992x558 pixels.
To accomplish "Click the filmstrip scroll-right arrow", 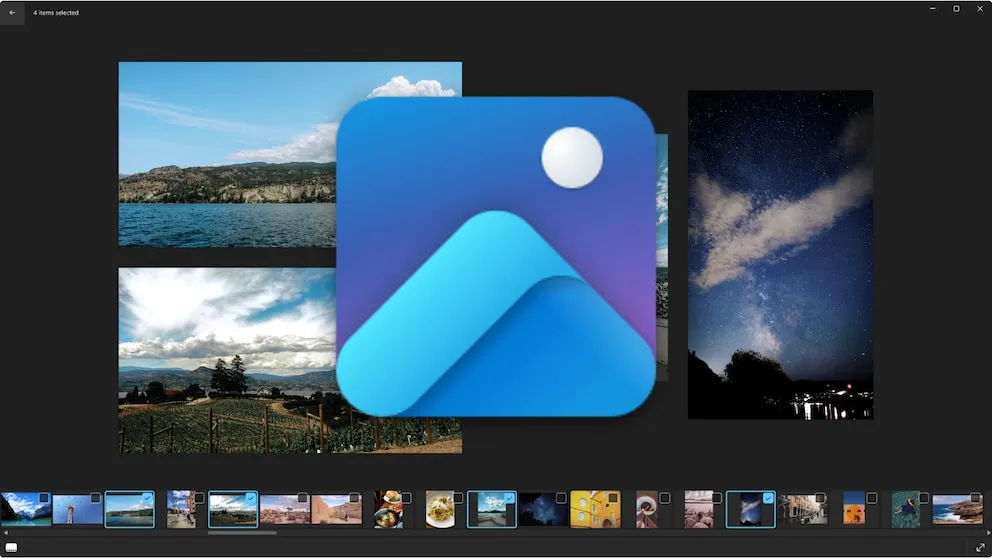I will (986, 533).
